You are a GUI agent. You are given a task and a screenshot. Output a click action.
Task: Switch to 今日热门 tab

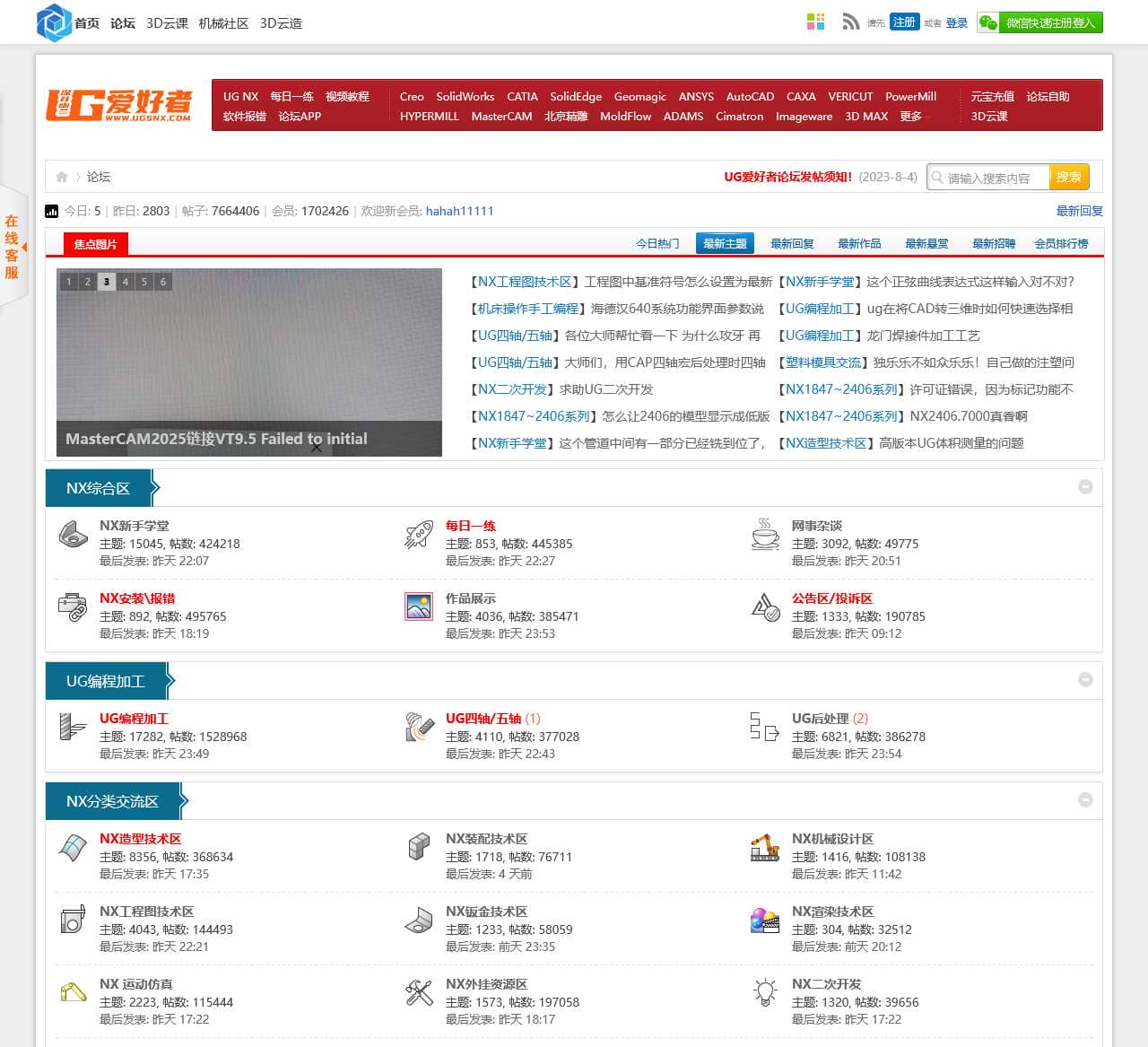pos(657,244)
